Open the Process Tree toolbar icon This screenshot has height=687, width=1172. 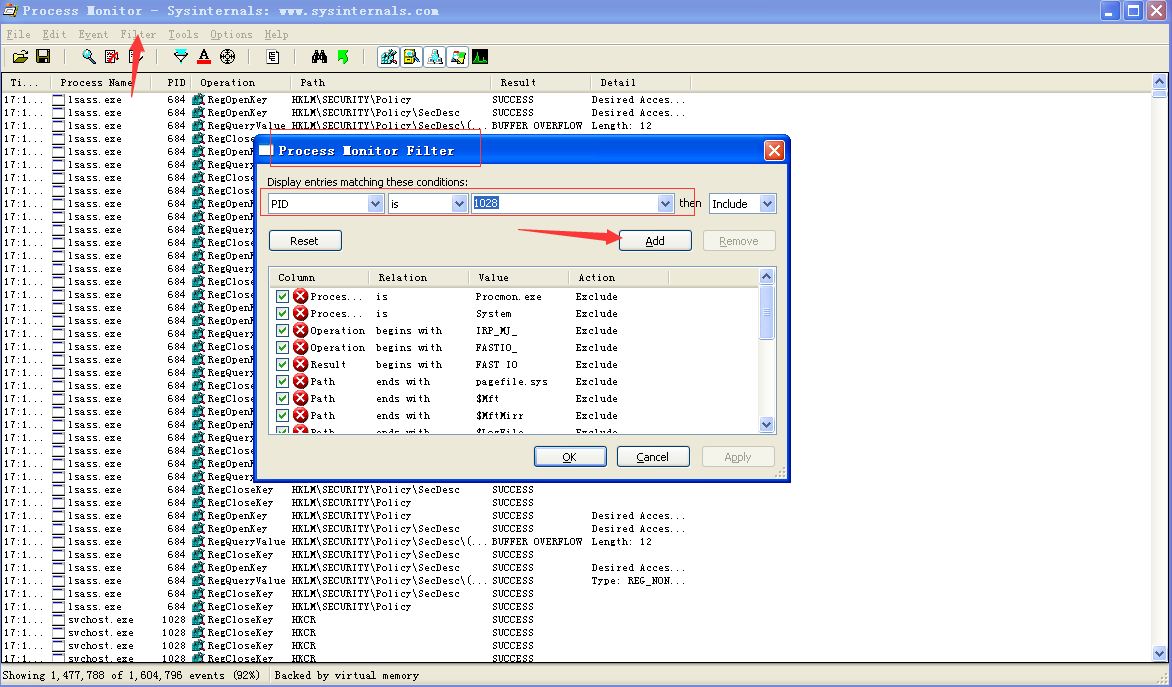(x=273, y=57)
